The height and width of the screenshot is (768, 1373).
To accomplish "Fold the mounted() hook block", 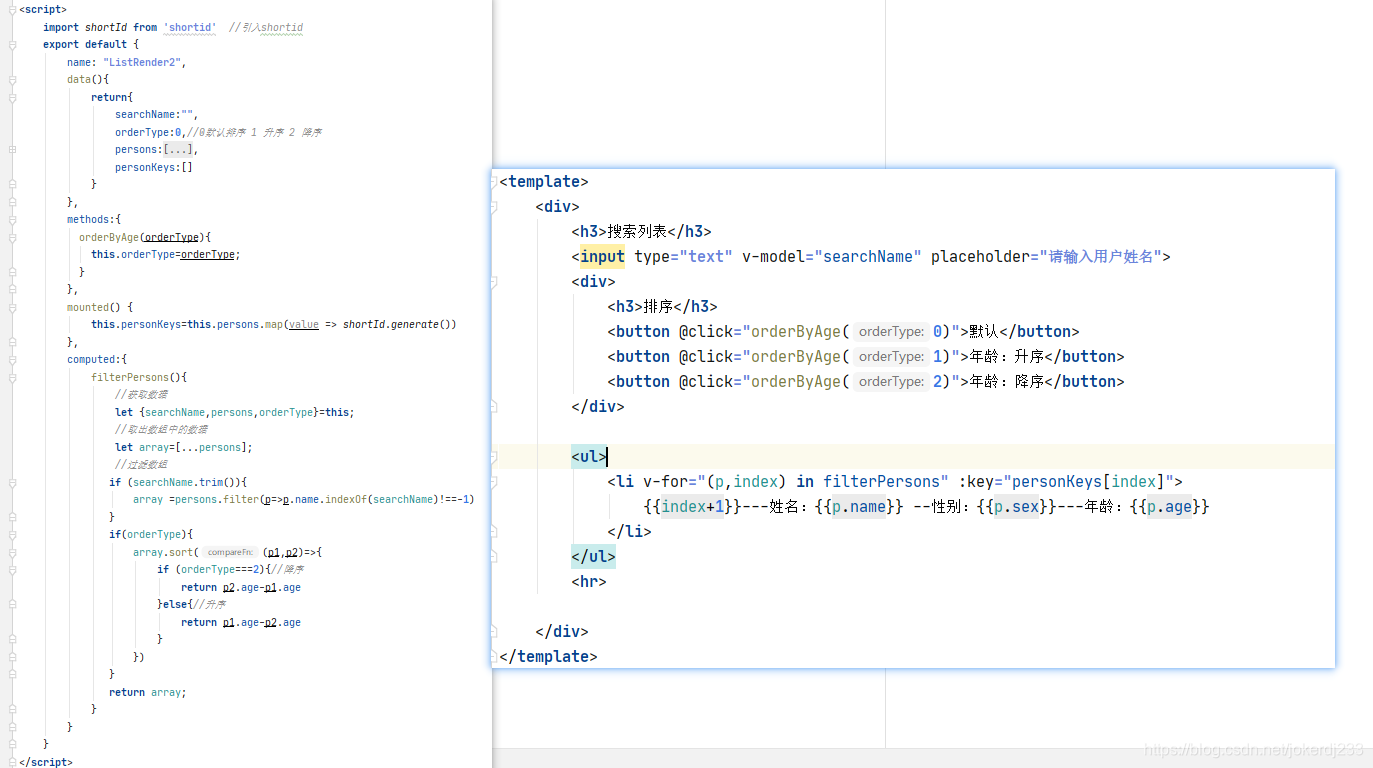I will pos(12,307).
